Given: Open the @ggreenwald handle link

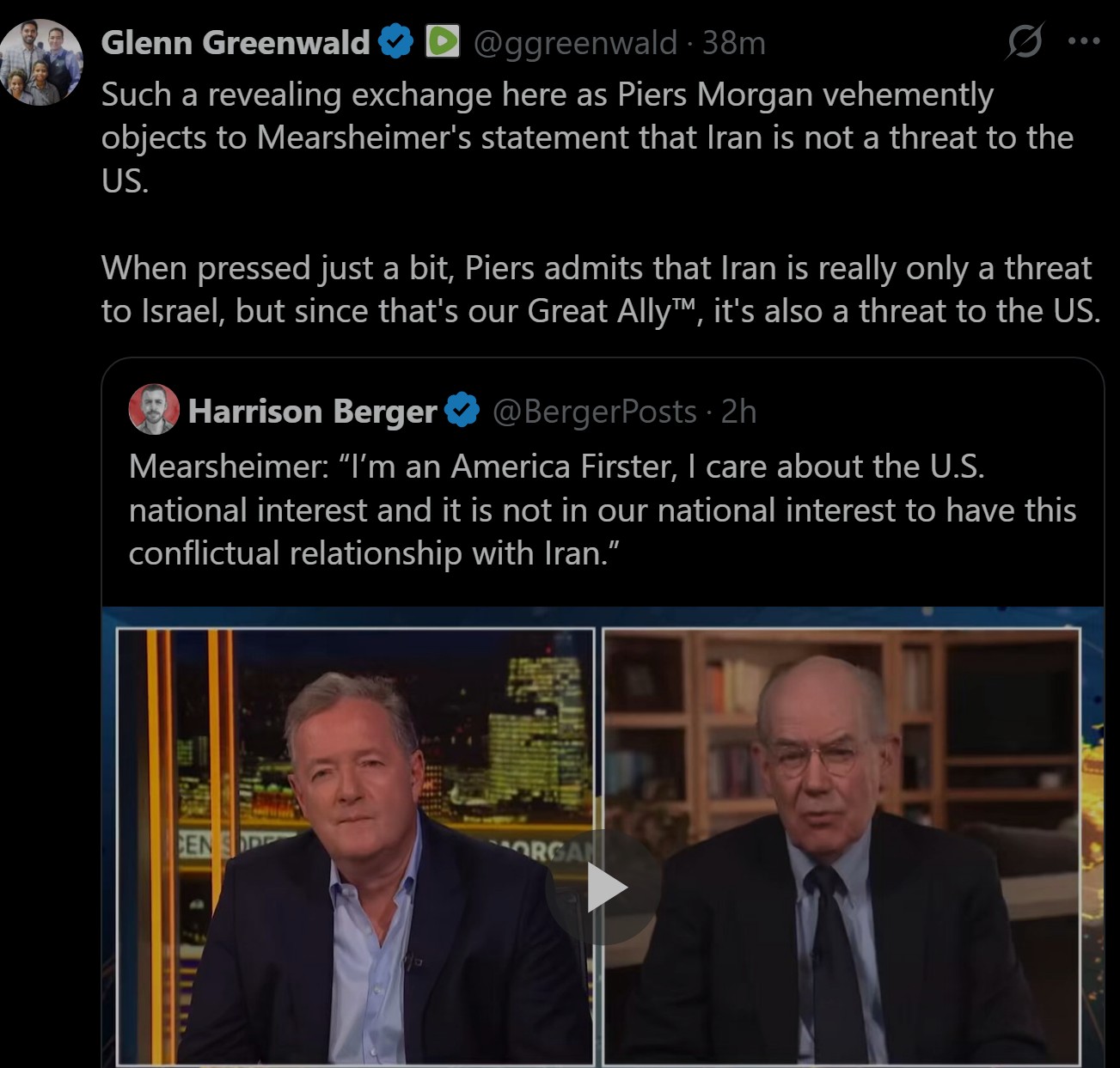Looking at the screenshot, I should pos(575,42).
